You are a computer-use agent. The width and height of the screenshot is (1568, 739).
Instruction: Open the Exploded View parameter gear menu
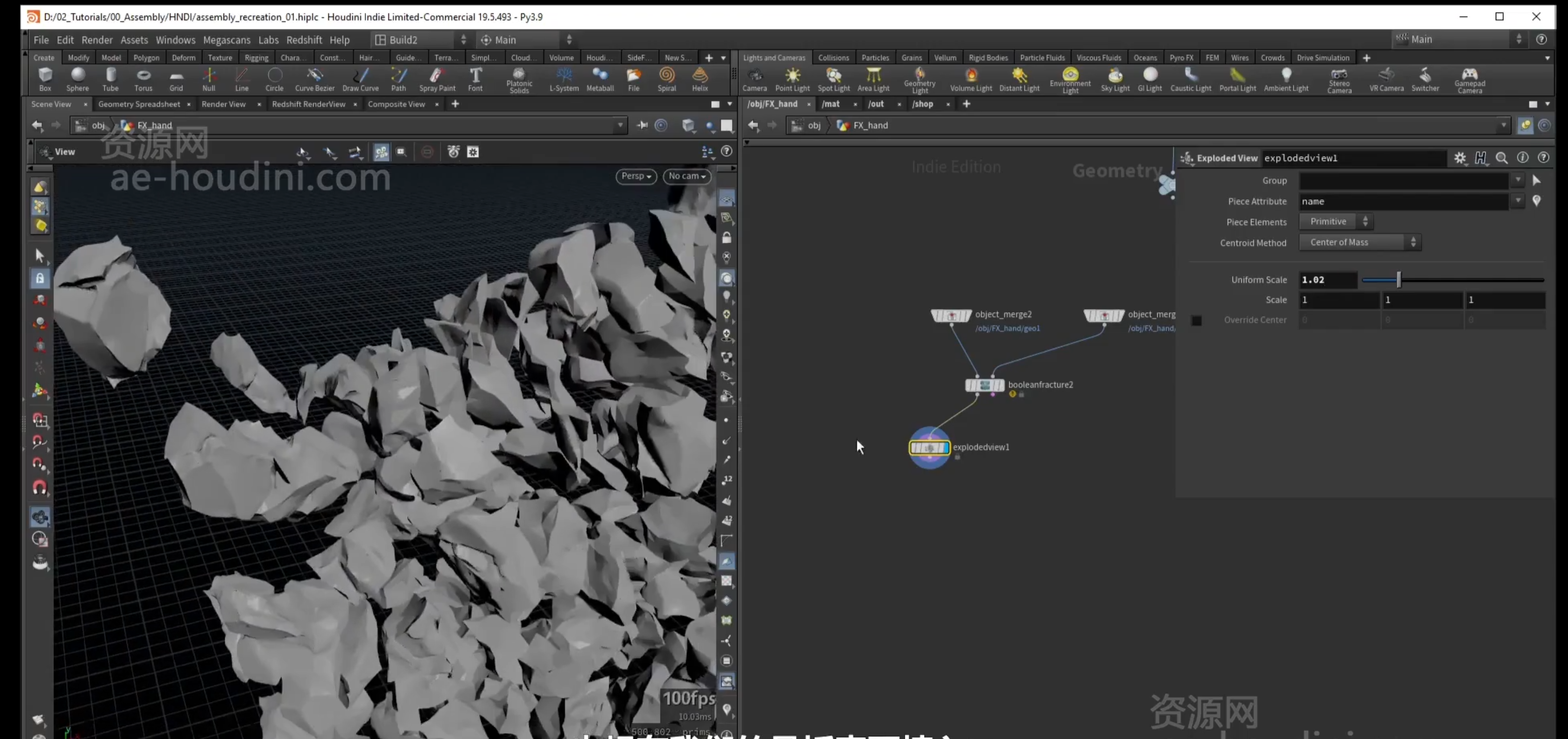pos(1460,158)
